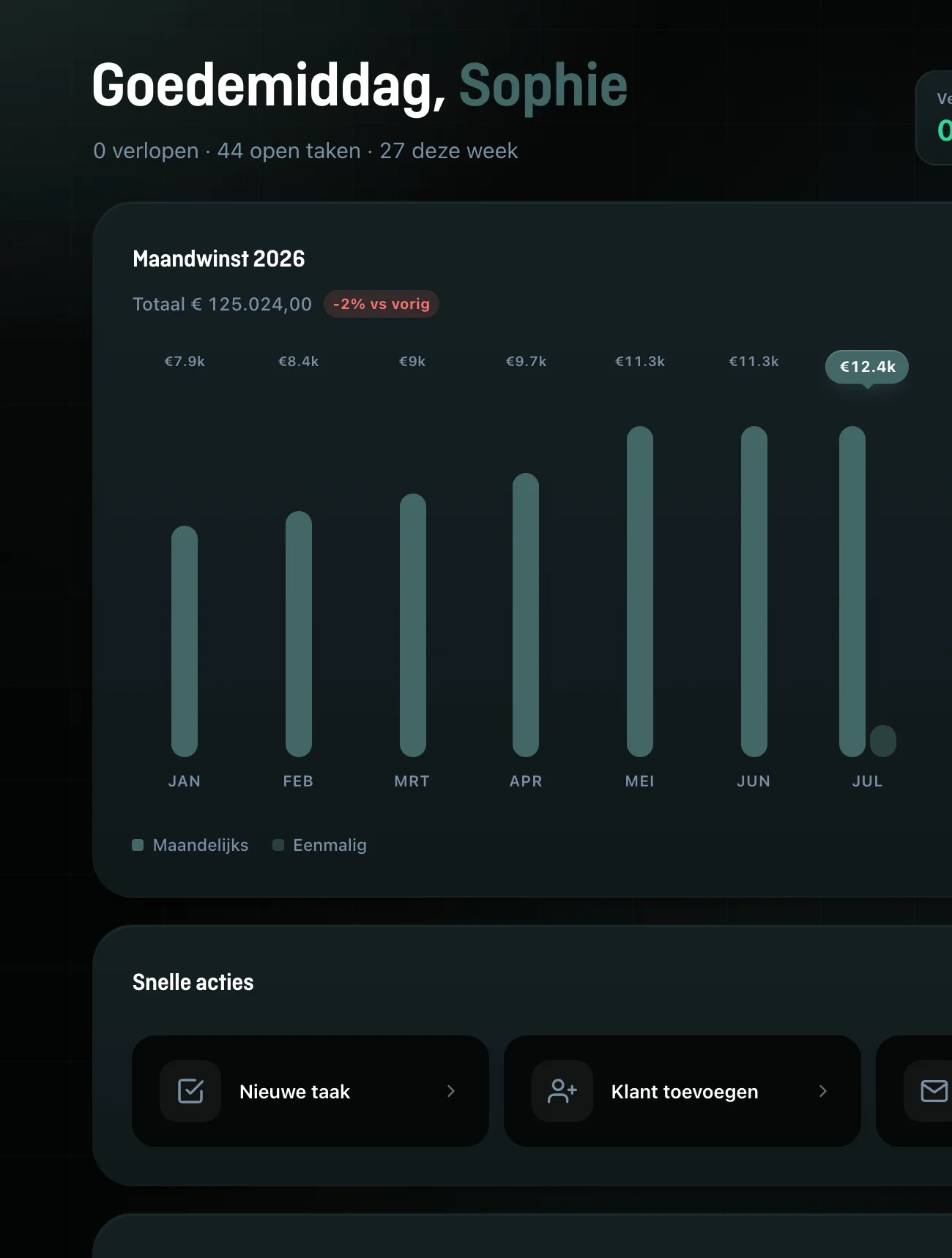Click the envelope icon in quick actions
This screenshot has height=1258, width=952.
point(934,1091)
